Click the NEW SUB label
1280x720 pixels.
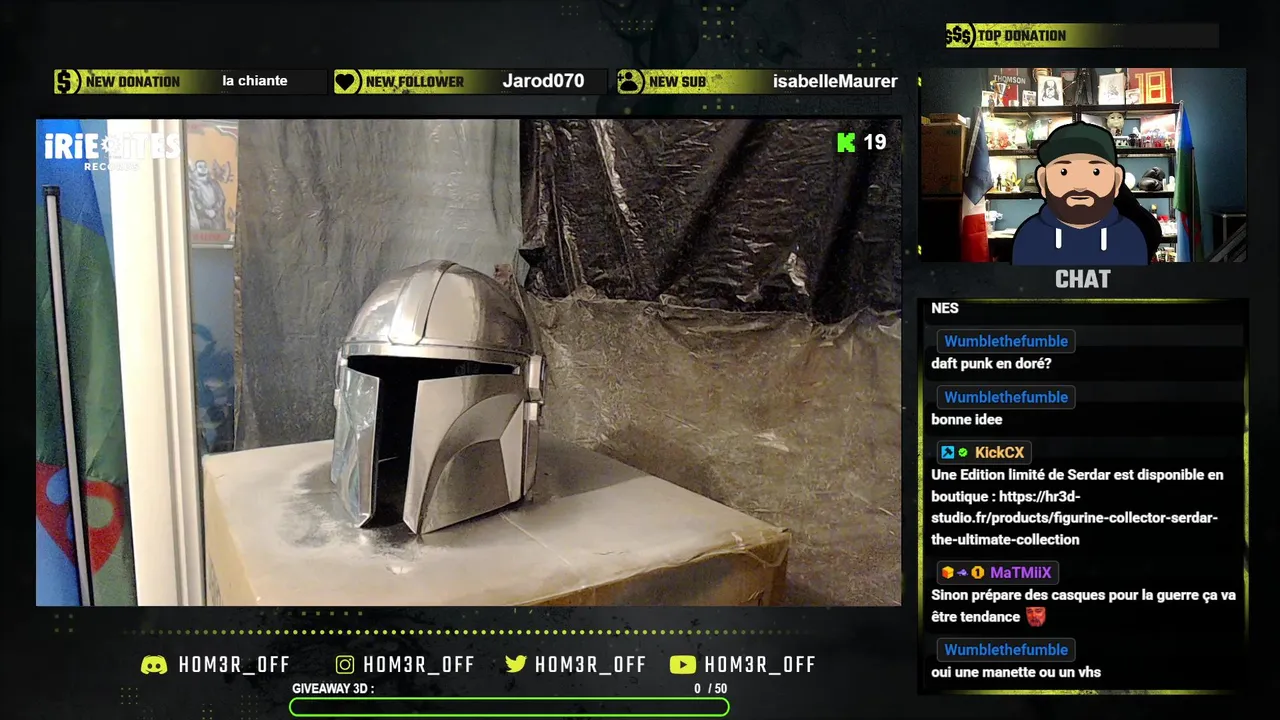[677, 82]
